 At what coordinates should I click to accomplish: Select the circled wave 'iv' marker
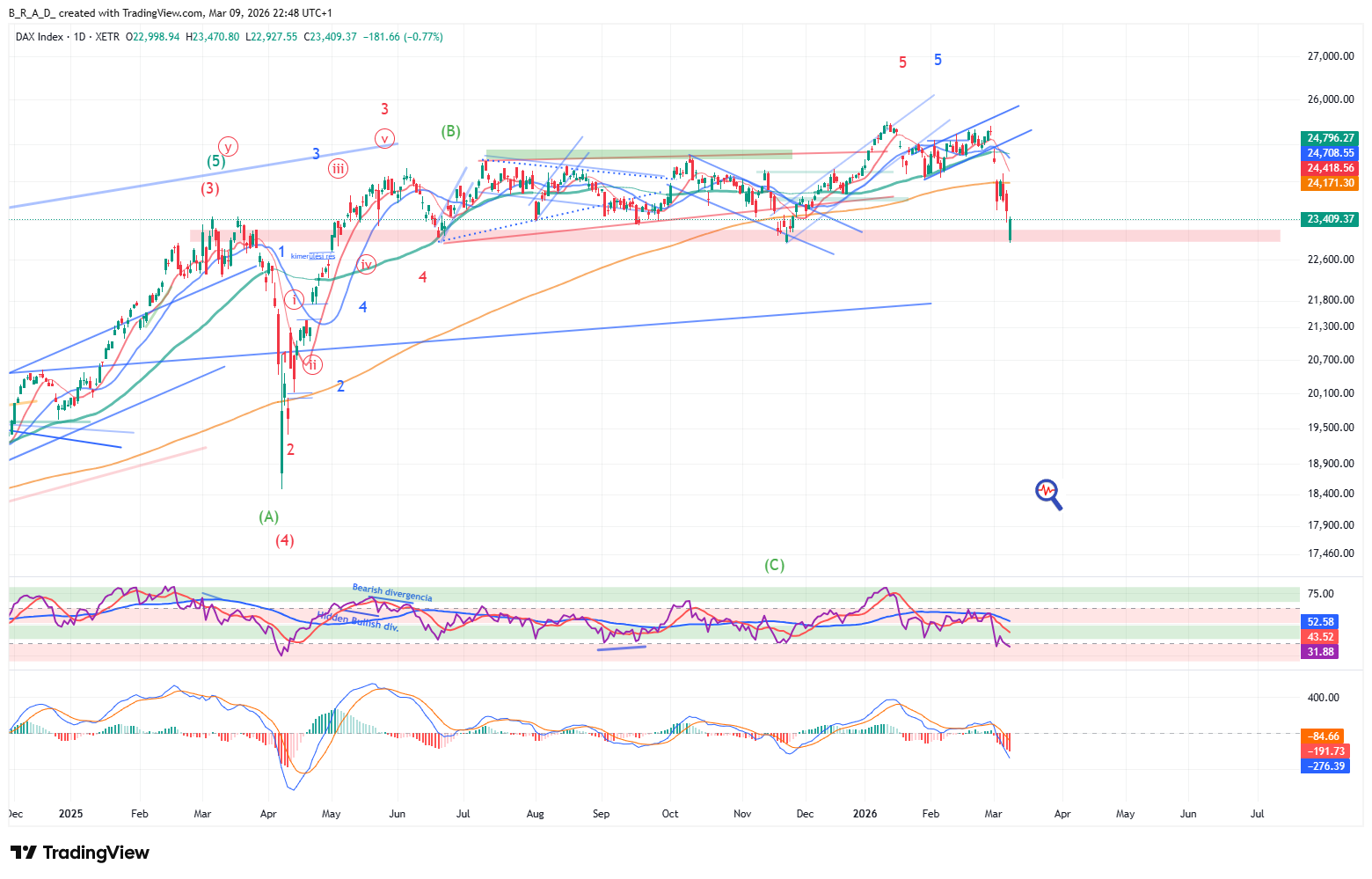(x=367, y=264)
